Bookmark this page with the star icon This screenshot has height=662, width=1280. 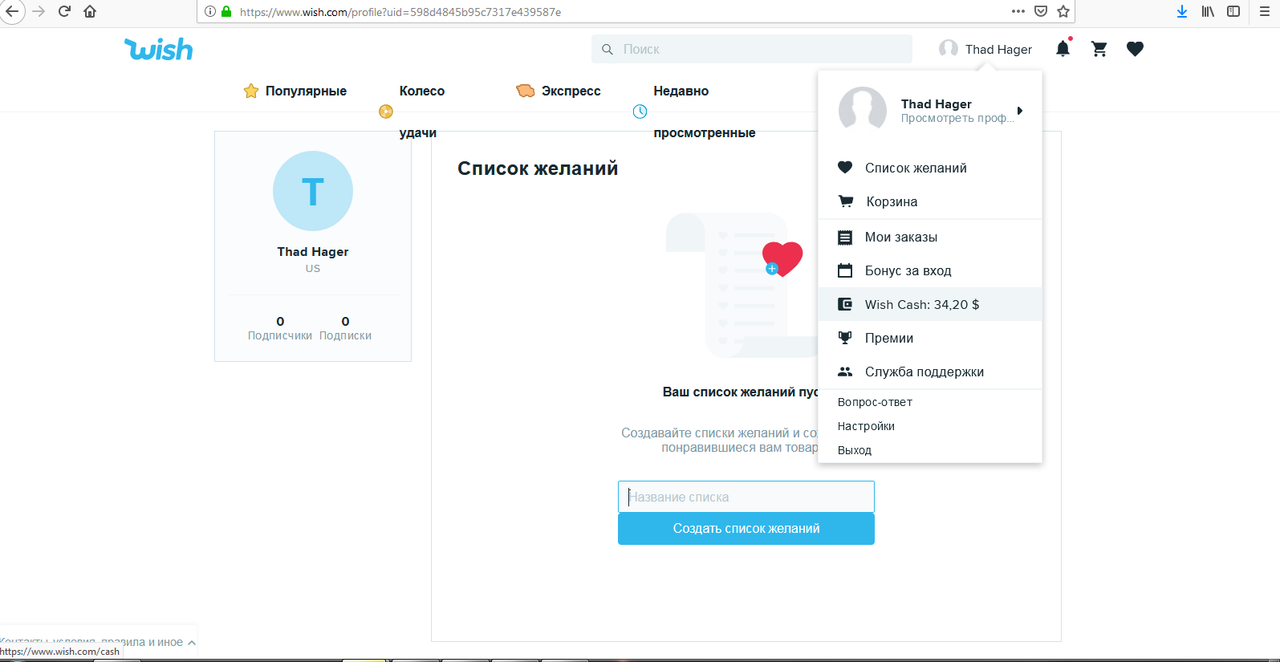(1063, 12)
